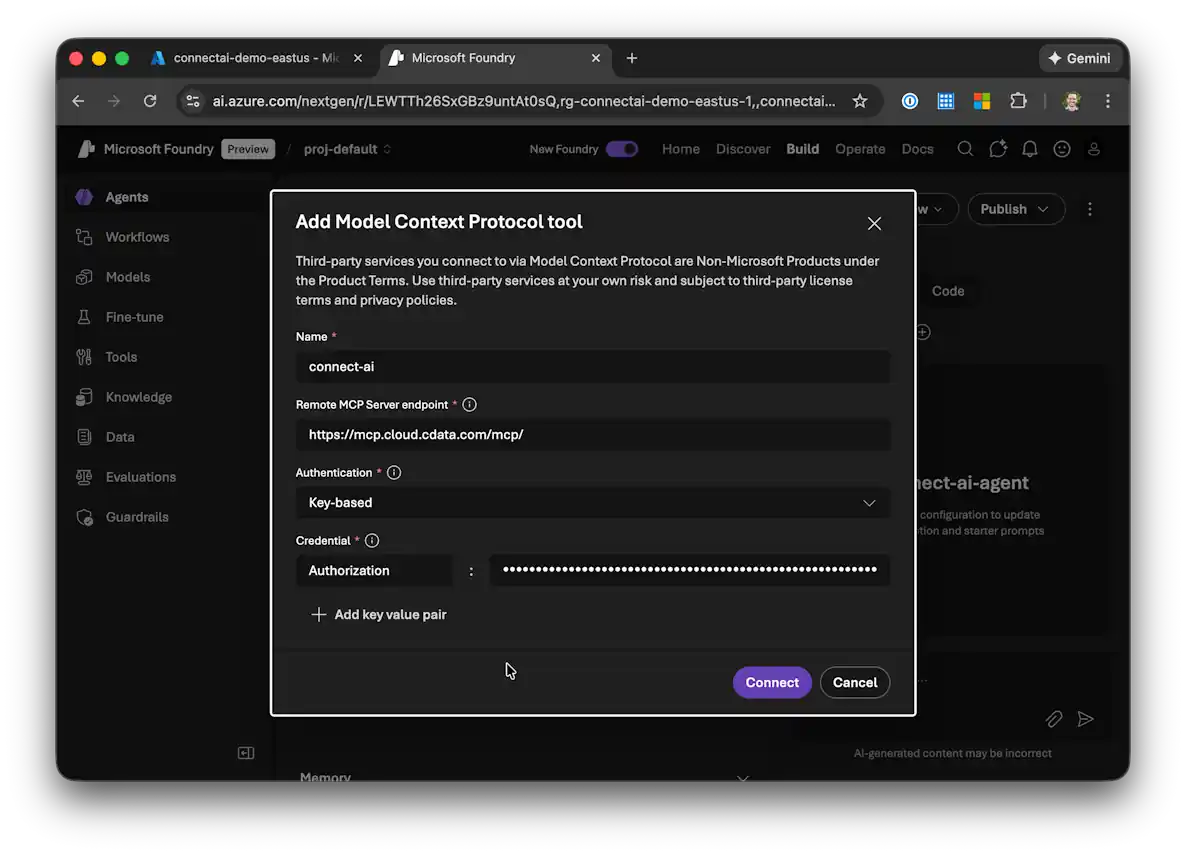Screen dimensions: 1186x855
Task: Close the Add Model Context Protocol dialog
Action: point(874,224)
